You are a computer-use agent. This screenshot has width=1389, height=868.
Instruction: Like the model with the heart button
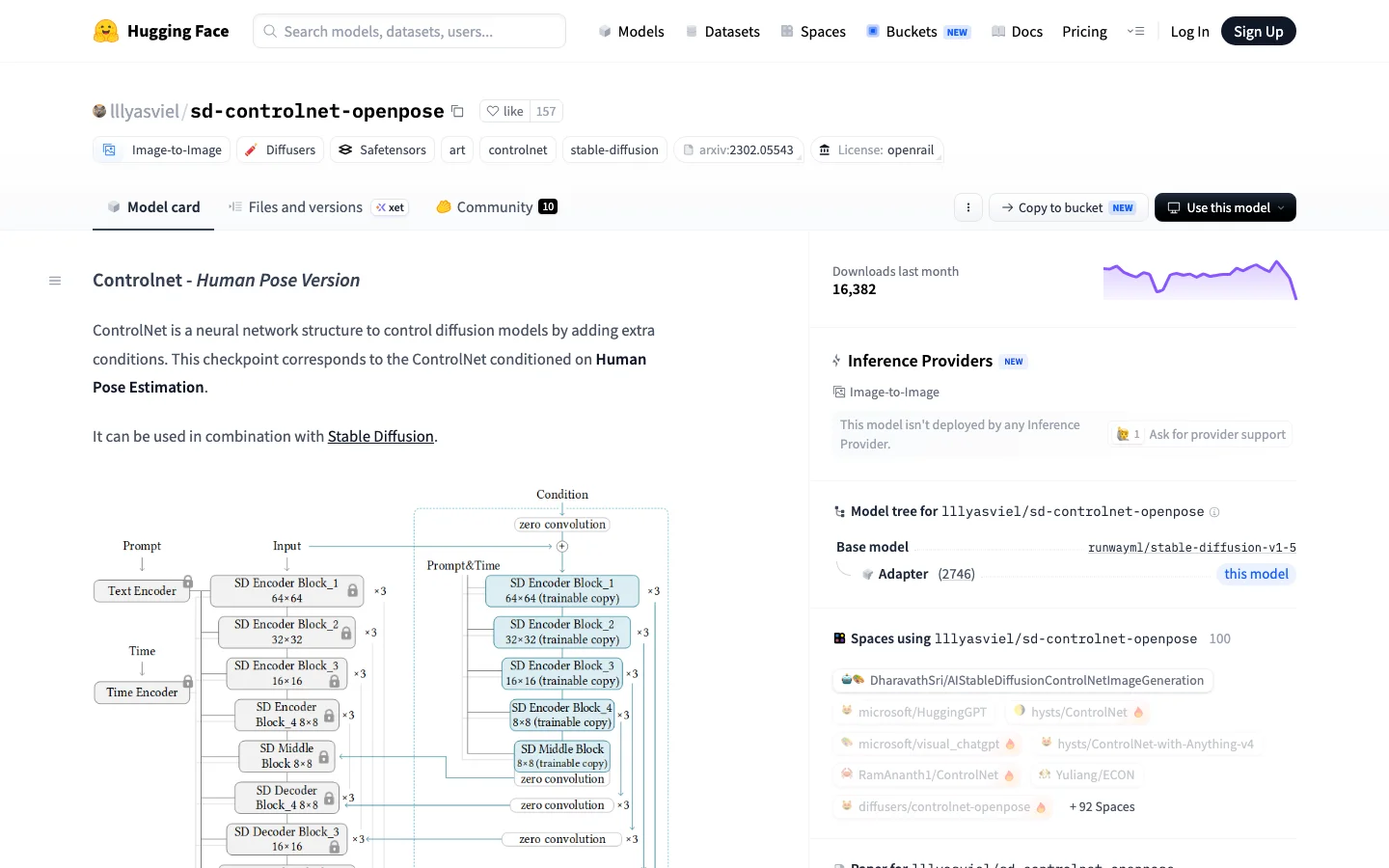click(x=504, y=111)
